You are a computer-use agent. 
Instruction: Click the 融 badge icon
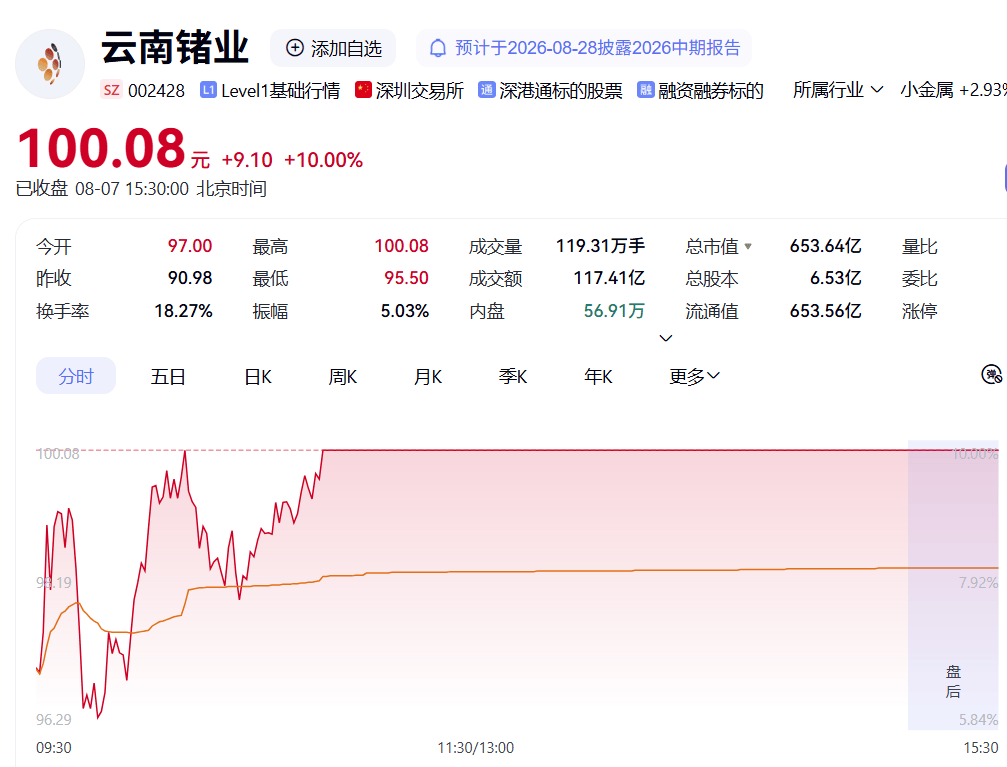coord(645,90)
